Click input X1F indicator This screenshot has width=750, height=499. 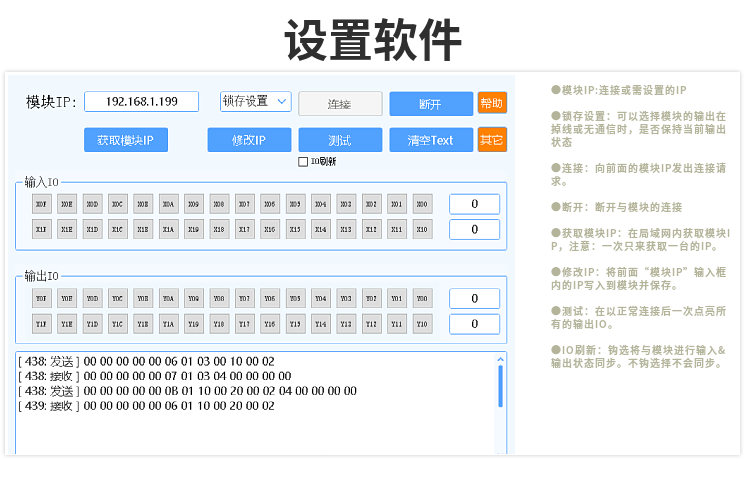(x=42, y=229)
